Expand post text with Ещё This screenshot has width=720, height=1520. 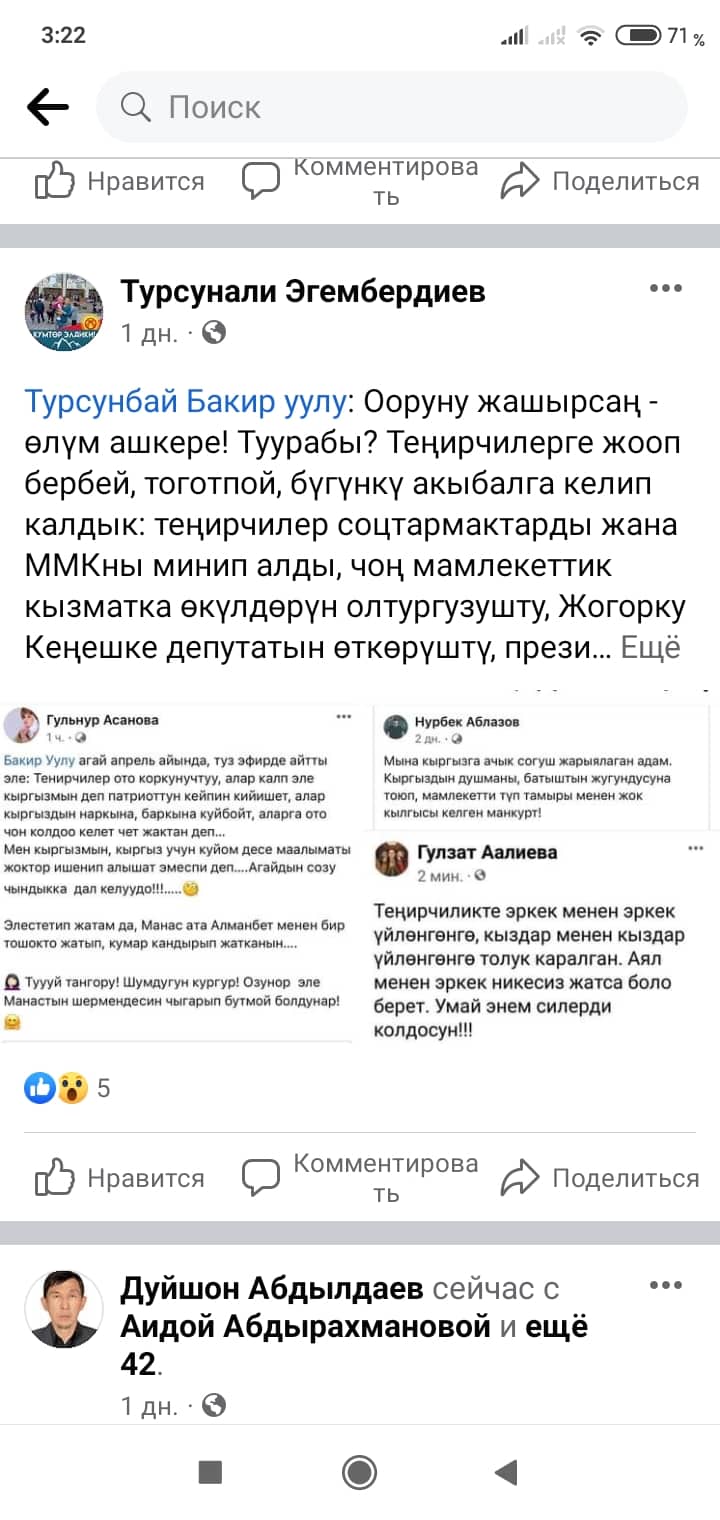pos(651,648)
